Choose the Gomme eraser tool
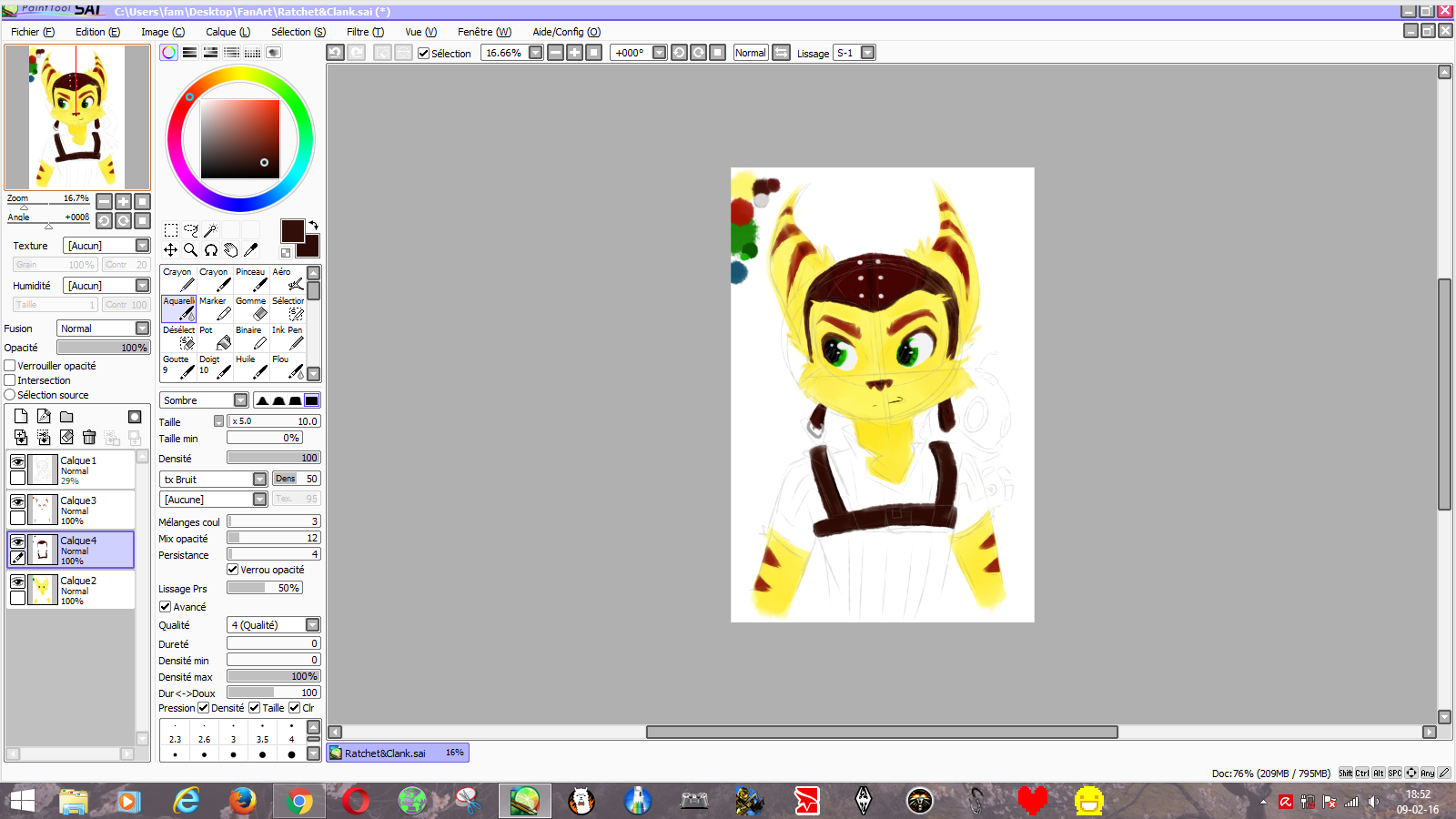 (x=251, y=308)
